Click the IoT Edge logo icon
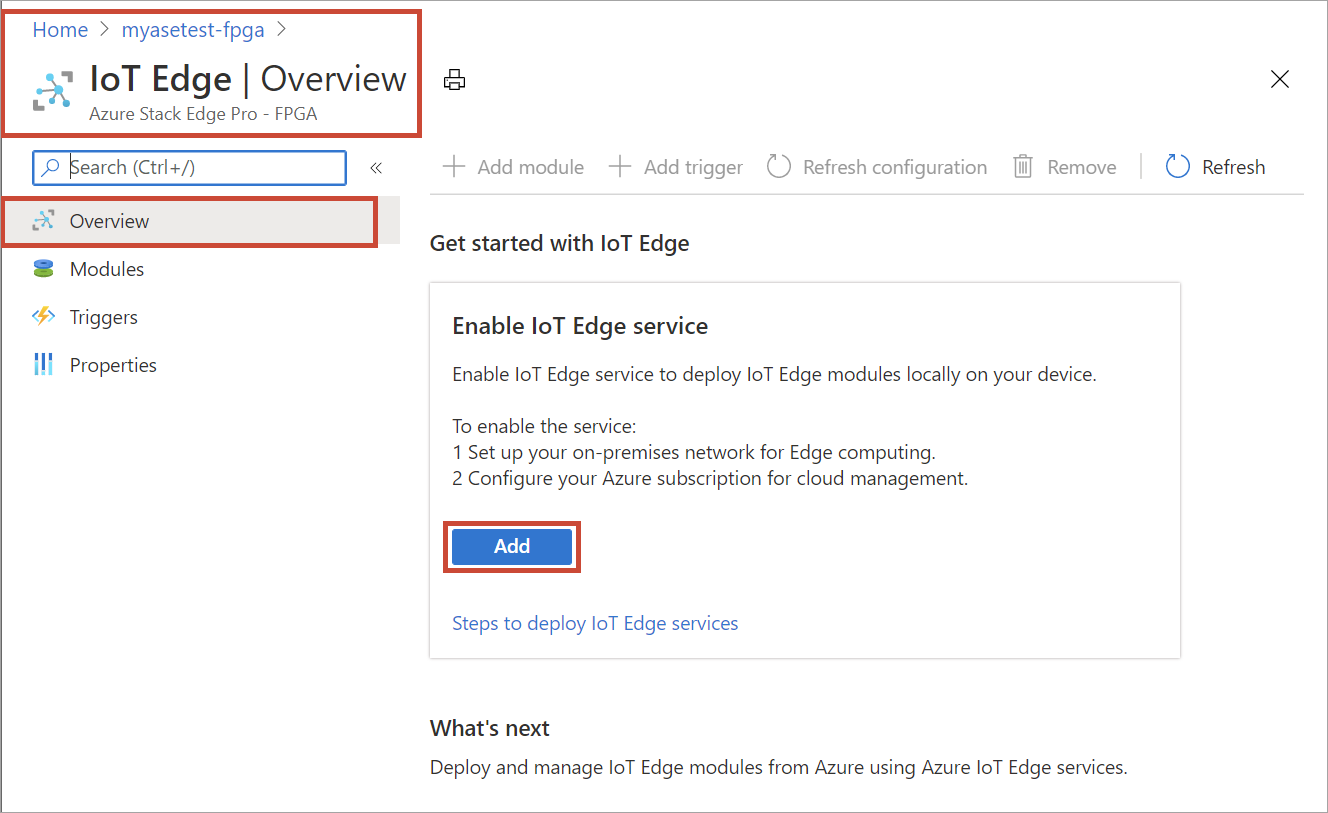The height and width of the screenshot is (813, 1328). tap(53, 90)
